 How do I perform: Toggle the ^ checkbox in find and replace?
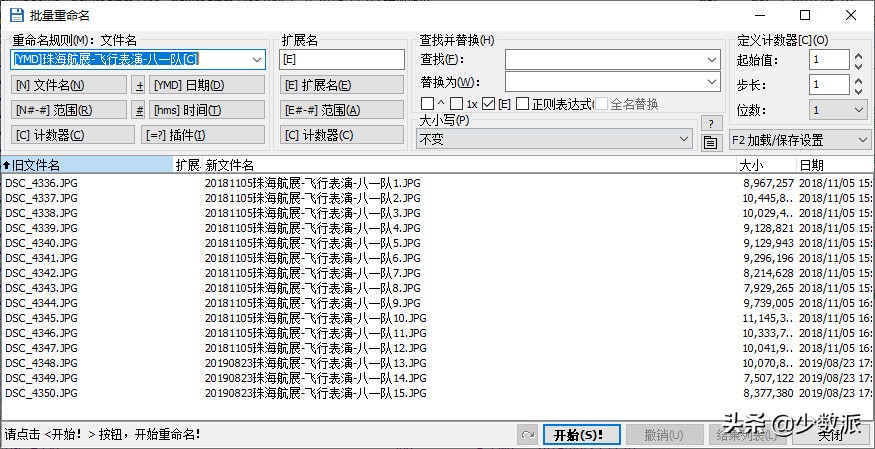tap(427, 104)
